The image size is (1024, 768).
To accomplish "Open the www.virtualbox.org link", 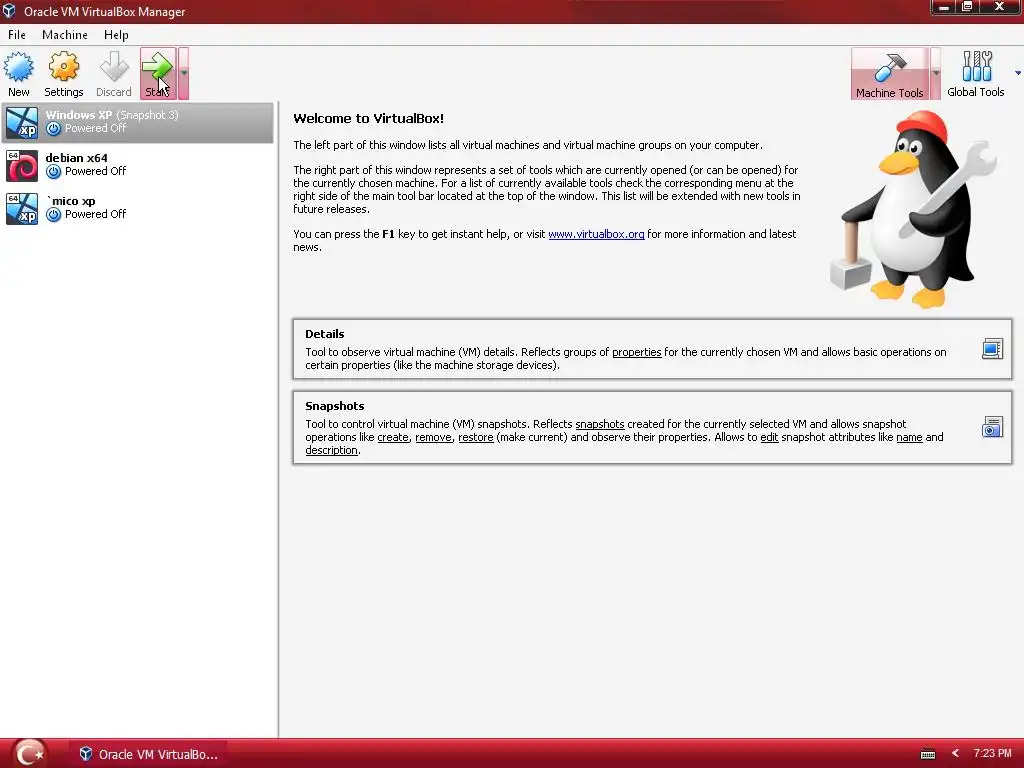I will (x=596, y=234).
